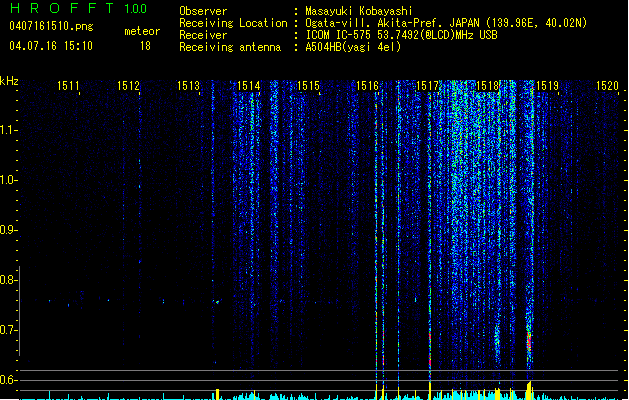Click the 1511 time axis marker
This screenshot has width=629, height=400.
(x=68, y=86)
